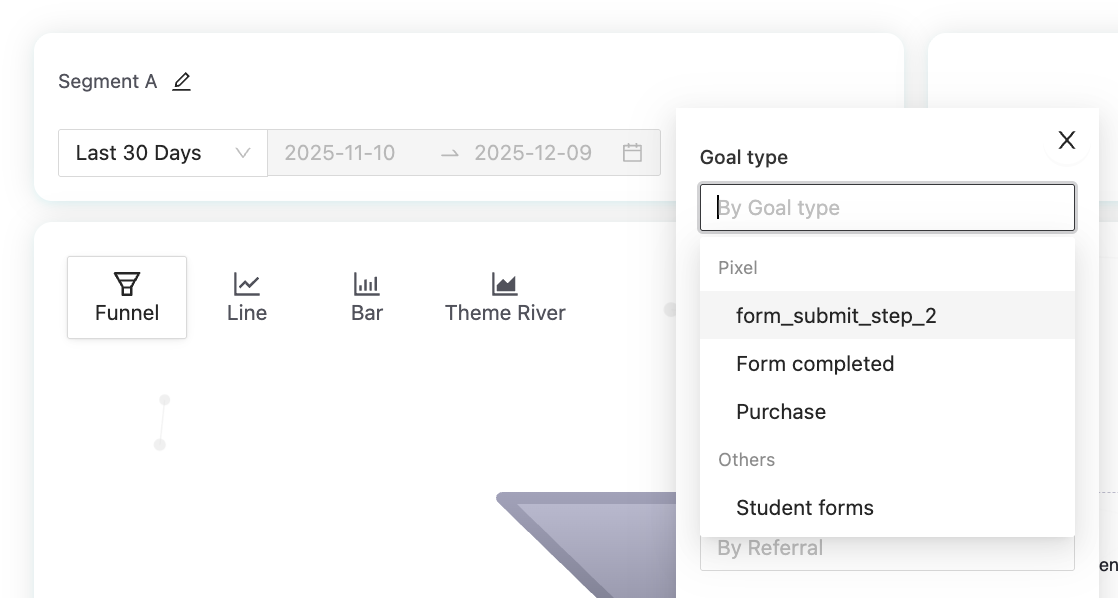The image size is (1118, 598).
Task: Select form_submit_step_2 goal option
Action: coord(836,316)
